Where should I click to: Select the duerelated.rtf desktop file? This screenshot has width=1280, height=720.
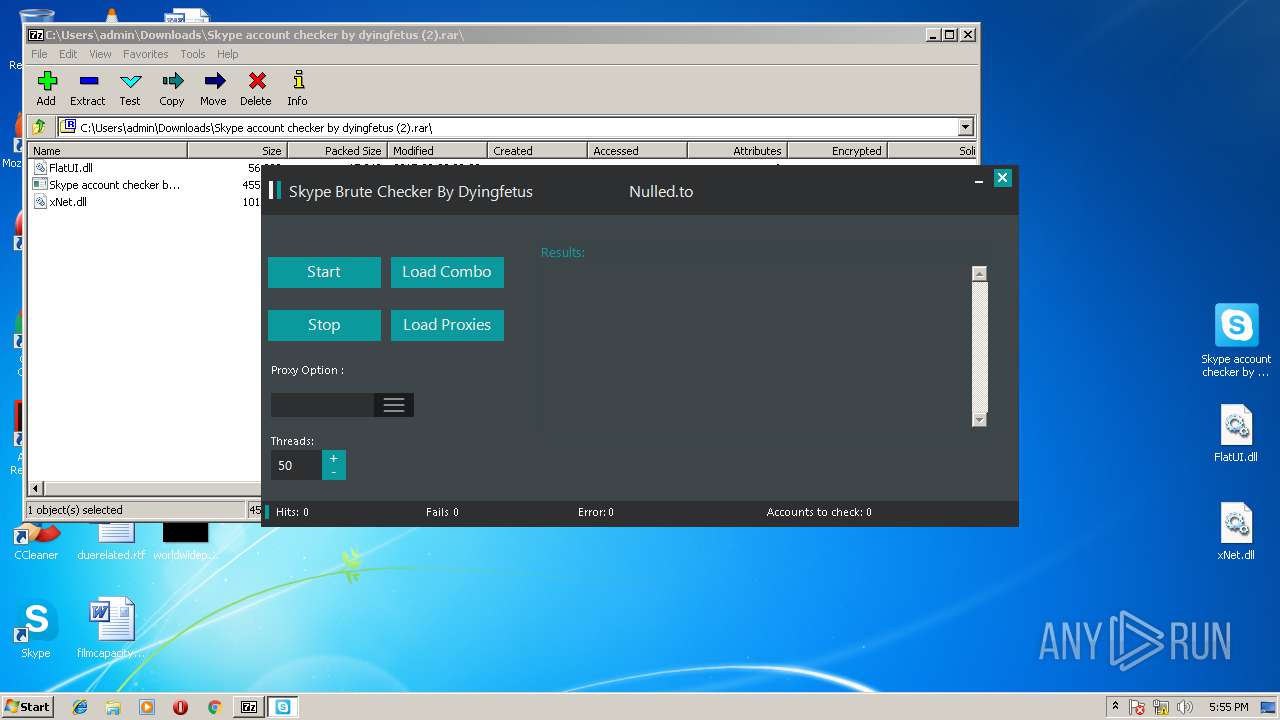[x=111, y=543]
